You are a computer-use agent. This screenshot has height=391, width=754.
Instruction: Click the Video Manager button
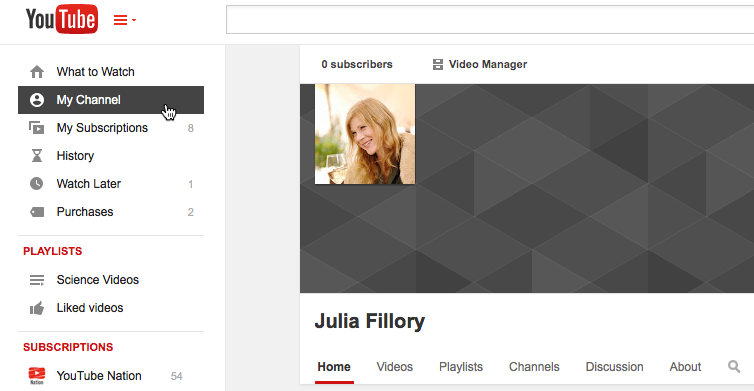pyautogui.click(x=479, y=64)
